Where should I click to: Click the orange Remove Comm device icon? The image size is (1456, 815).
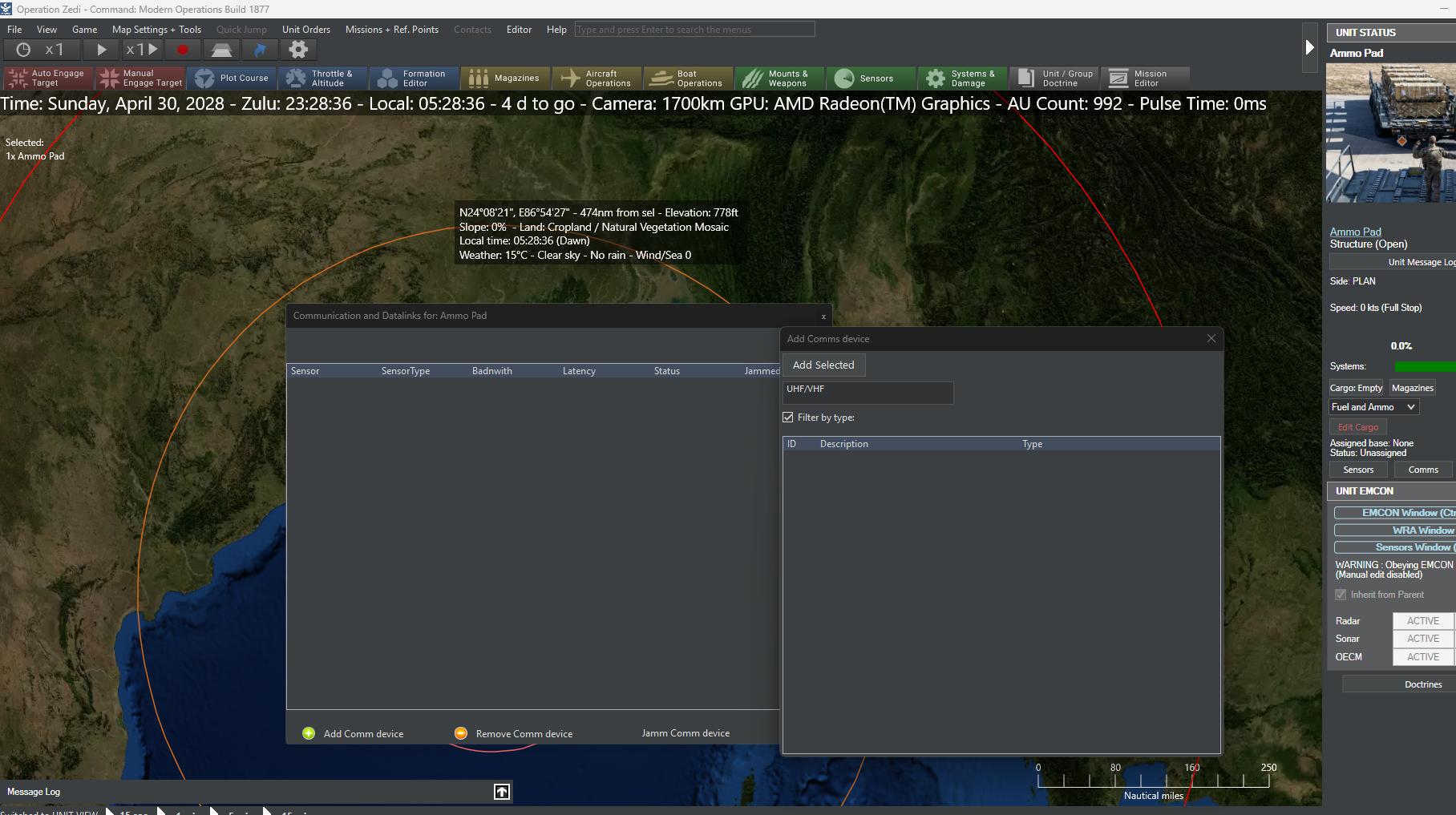461,733
